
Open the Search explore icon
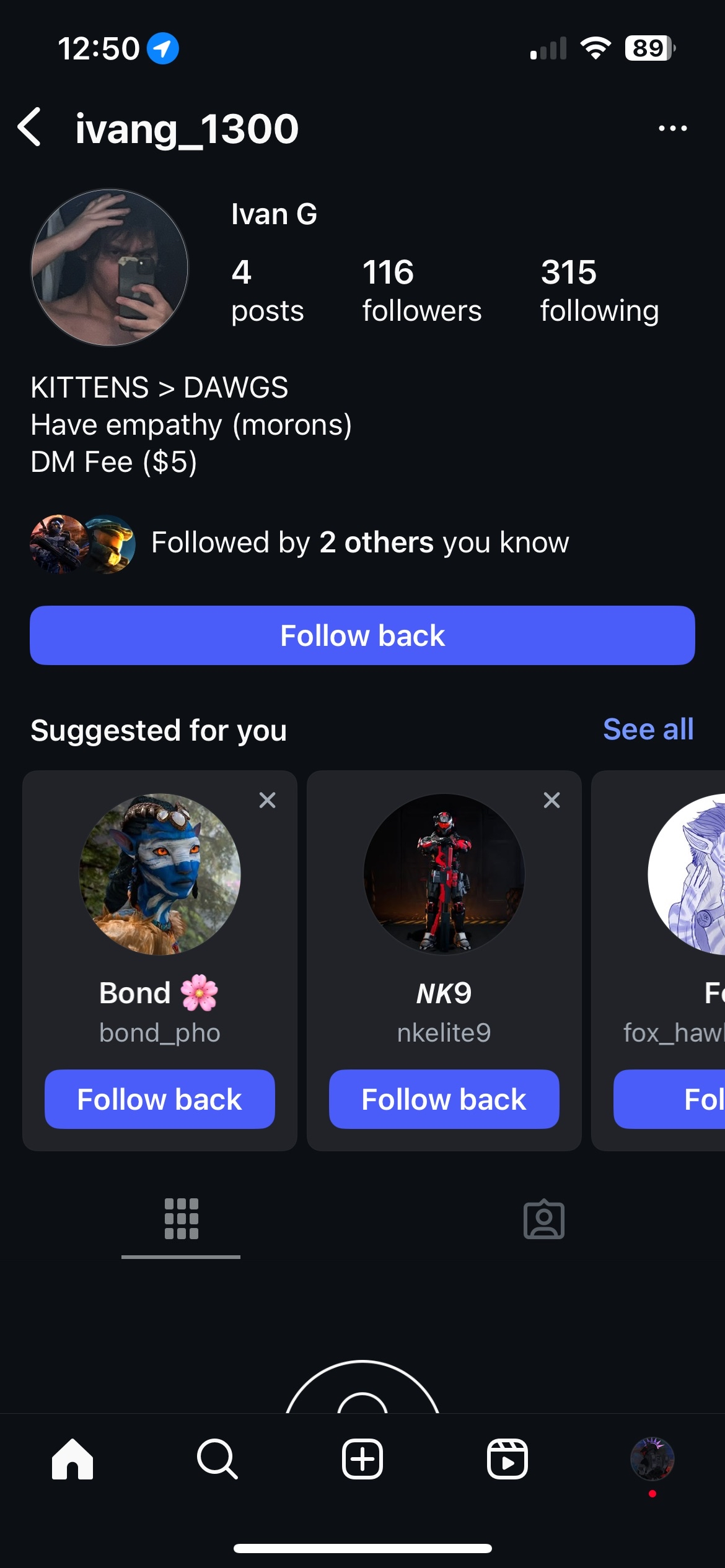click(x=217, y=1459)
